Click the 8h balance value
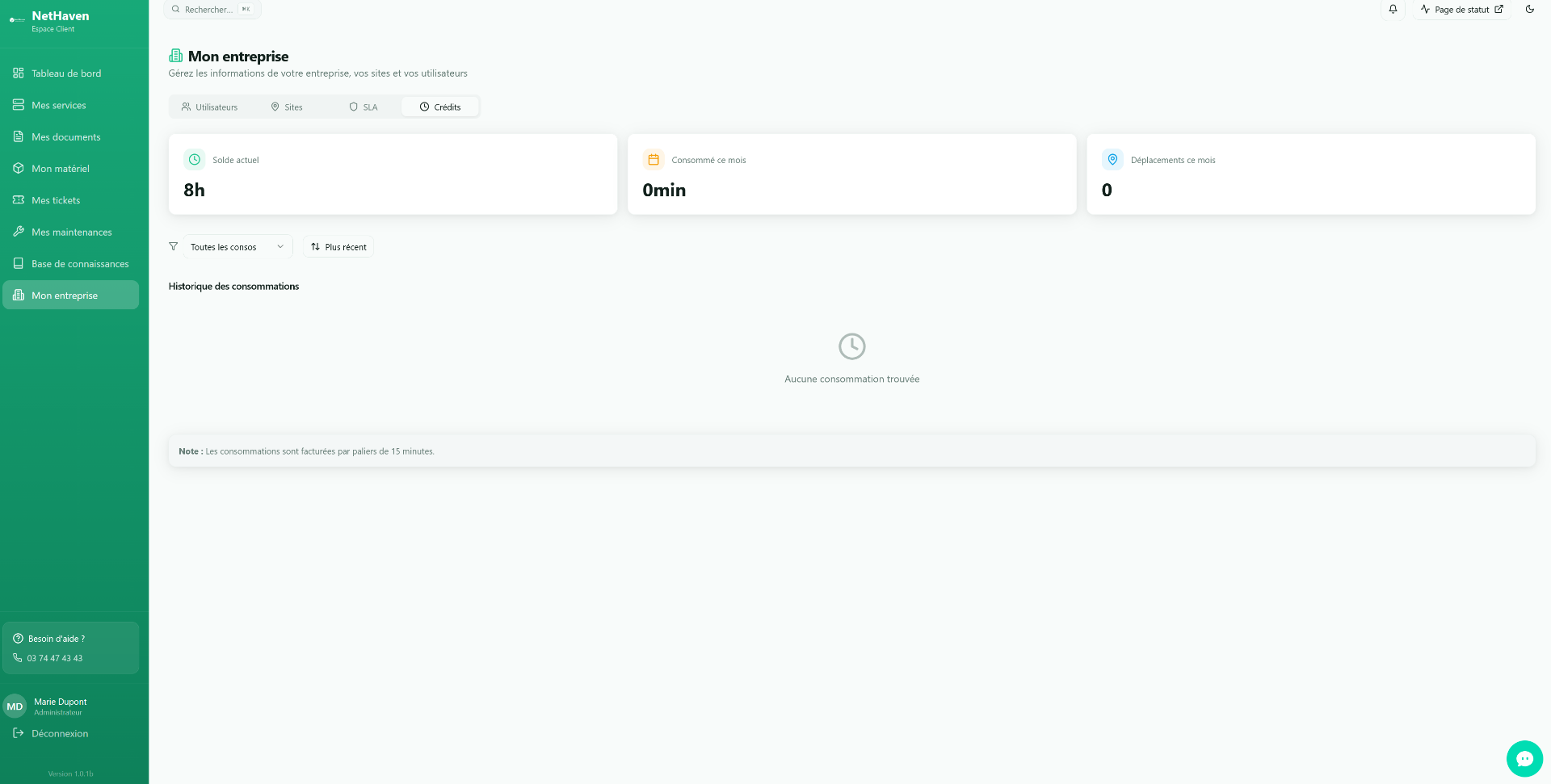Screen dimensions: 1551x784 [x=195, y=190]
